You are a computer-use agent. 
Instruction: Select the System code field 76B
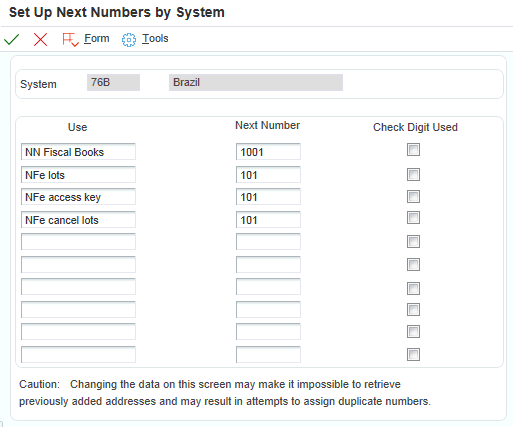pyautogui.click(x=113, y=82)
